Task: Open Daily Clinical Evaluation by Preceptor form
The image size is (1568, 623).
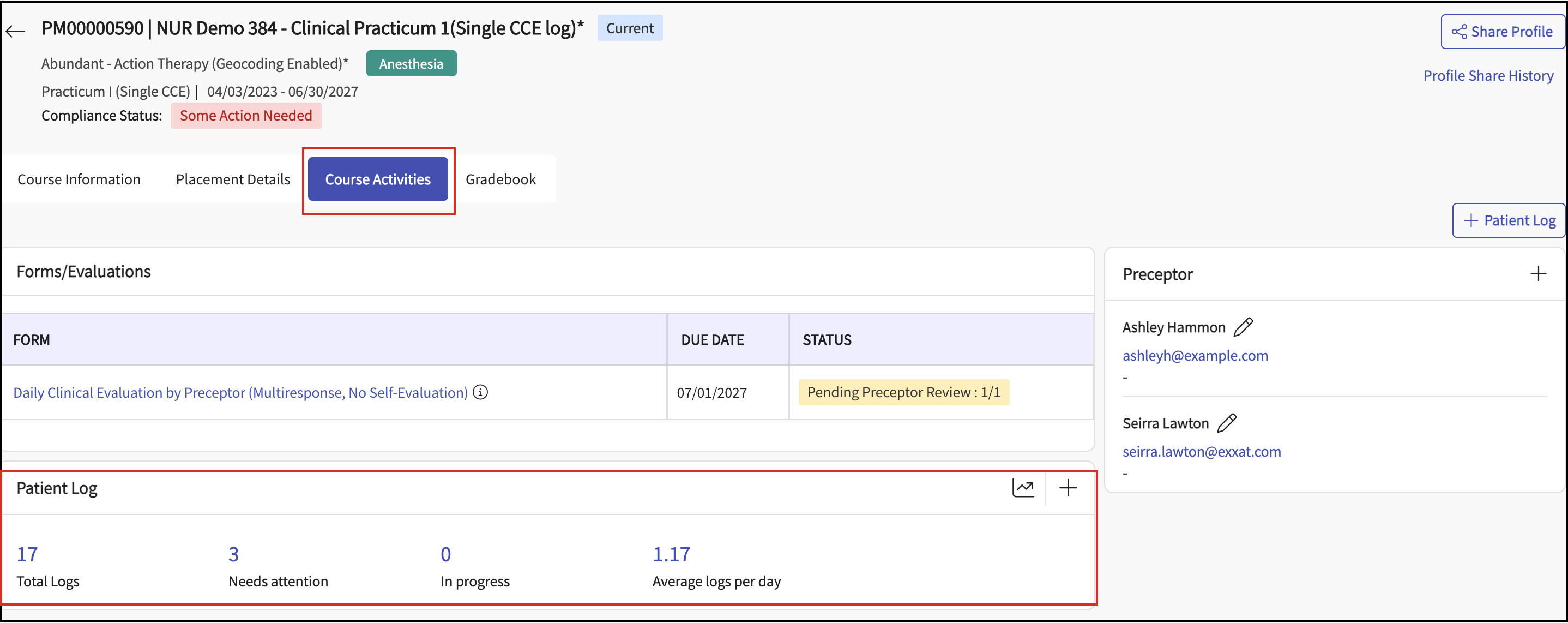Action: [240, 393]
